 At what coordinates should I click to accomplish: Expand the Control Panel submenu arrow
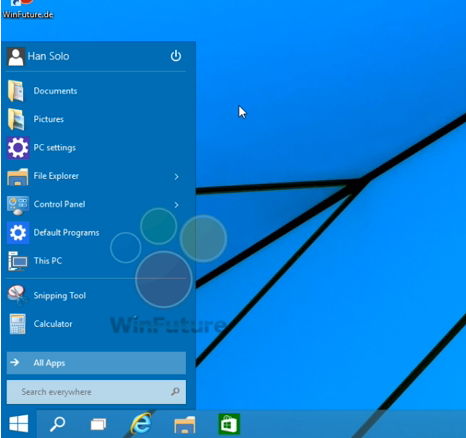176,205
